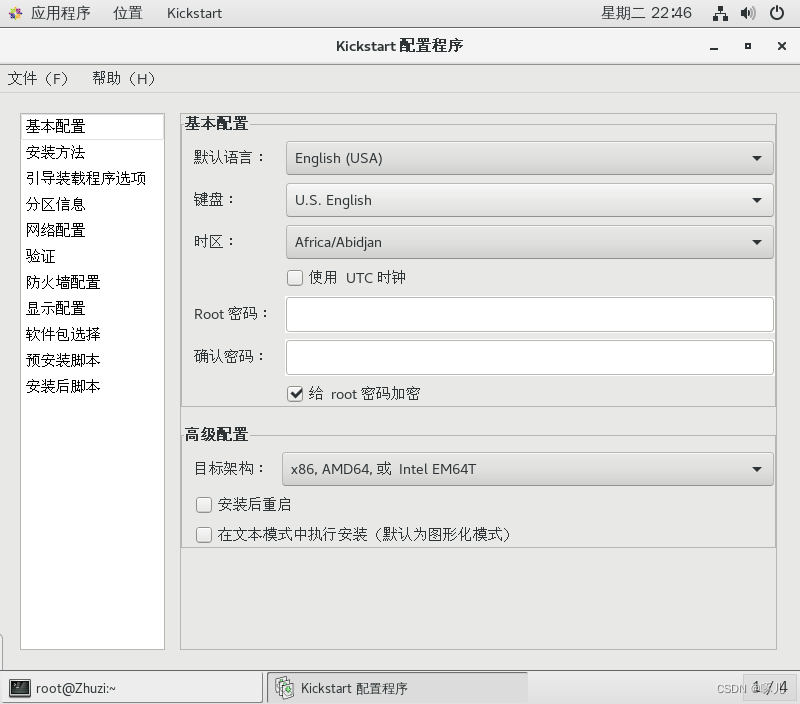Screen dimensions: 800x704
Task: Uncheck 给 root 密码加密 checkbox
Action: (x=295, y=394)
